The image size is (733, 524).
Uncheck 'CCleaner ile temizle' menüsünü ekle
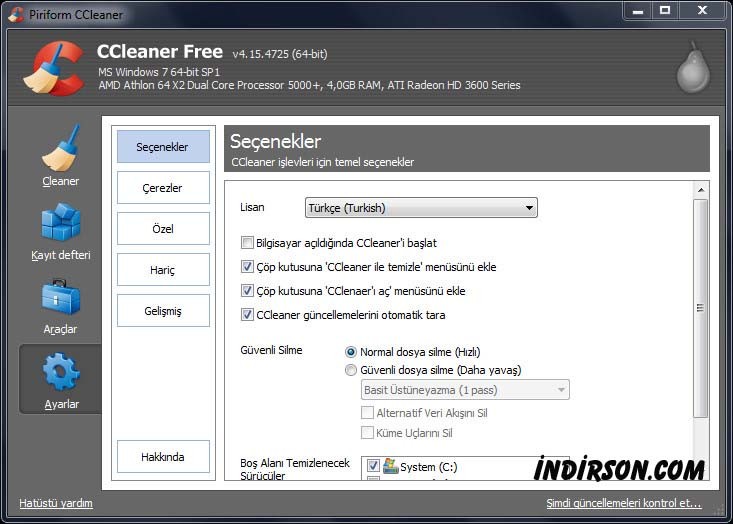247,266
